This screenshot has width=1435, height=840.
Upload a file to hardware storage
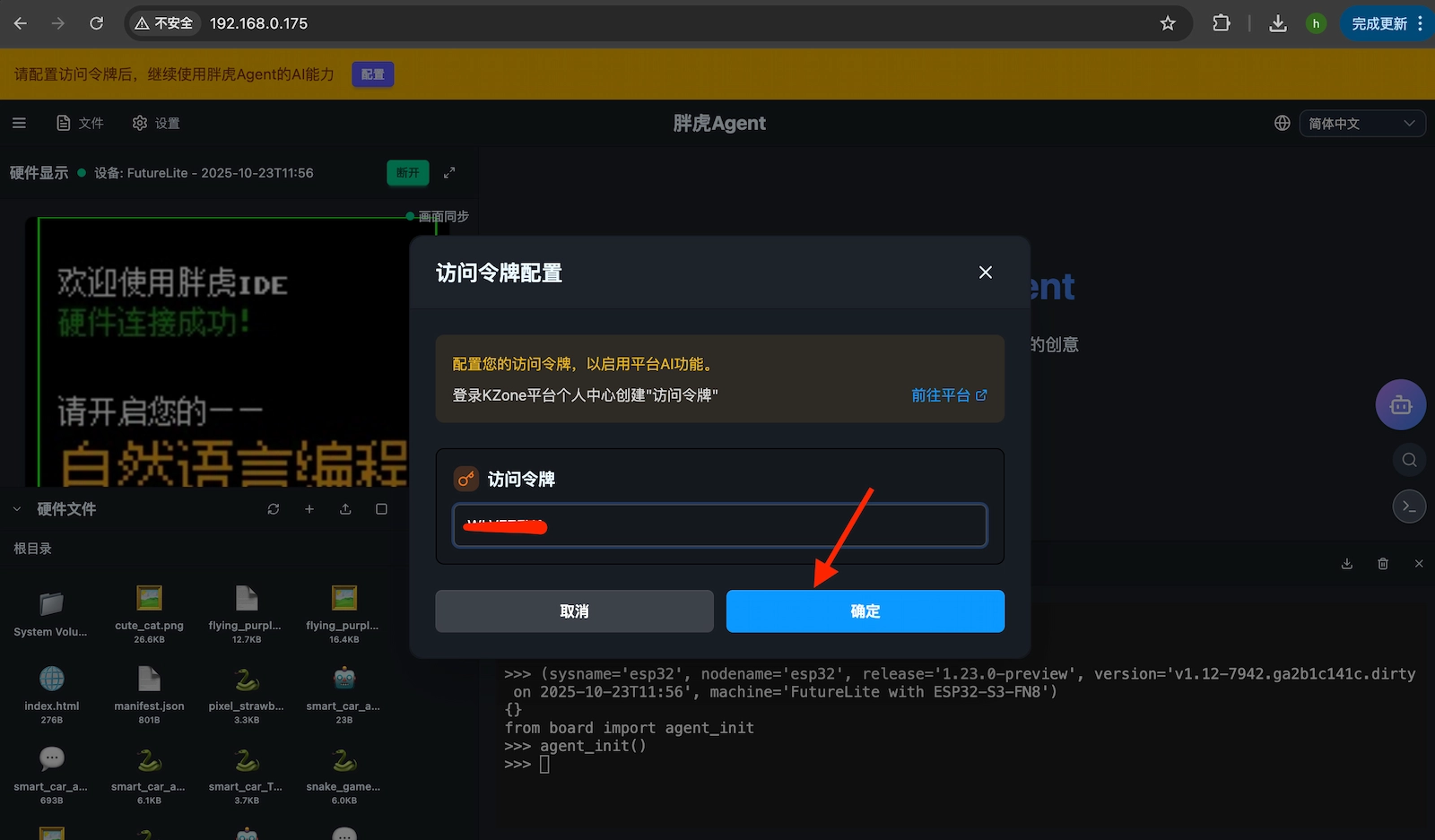(x=345, y=508)
